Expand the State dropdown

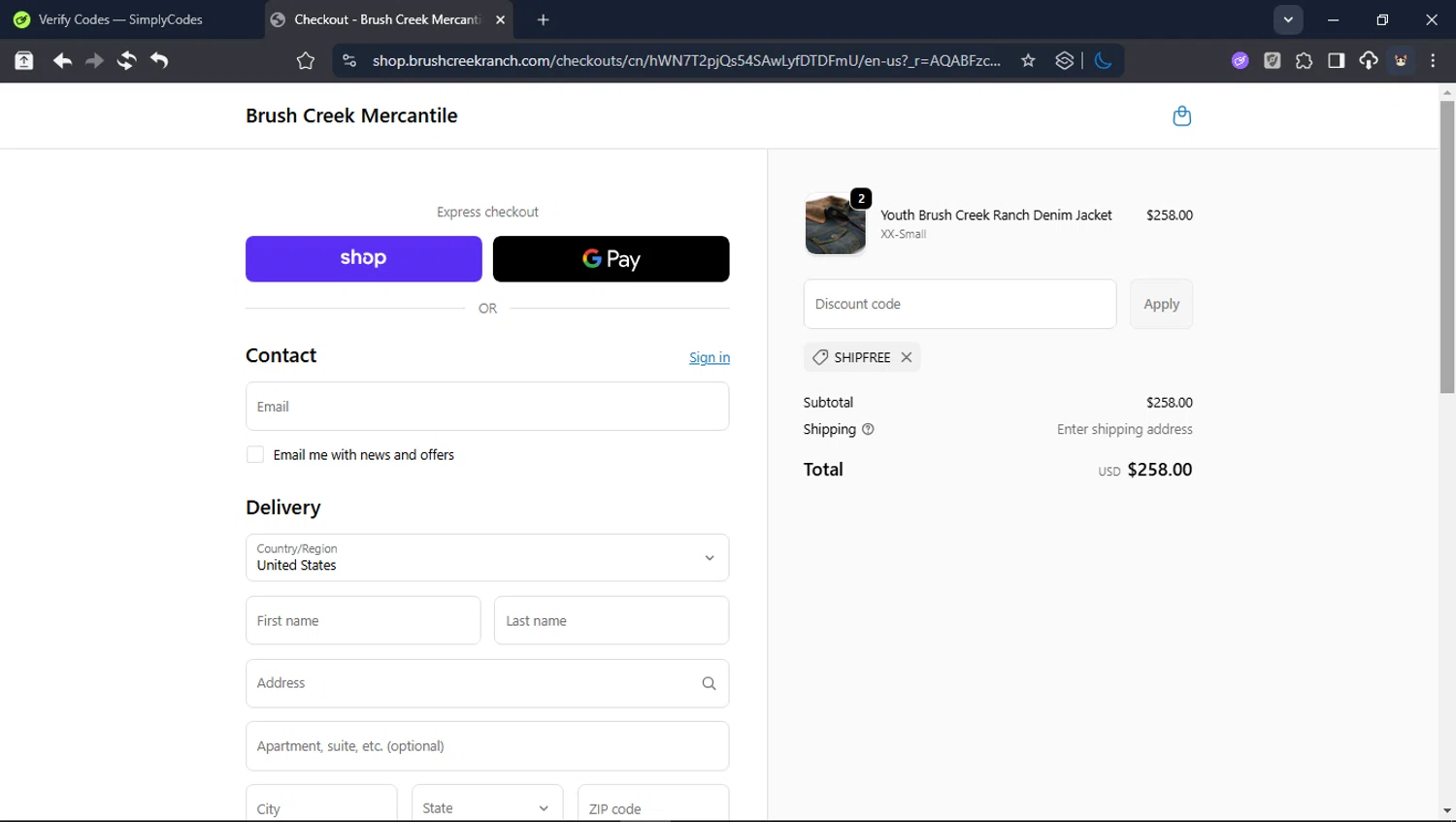pos(487,808)
